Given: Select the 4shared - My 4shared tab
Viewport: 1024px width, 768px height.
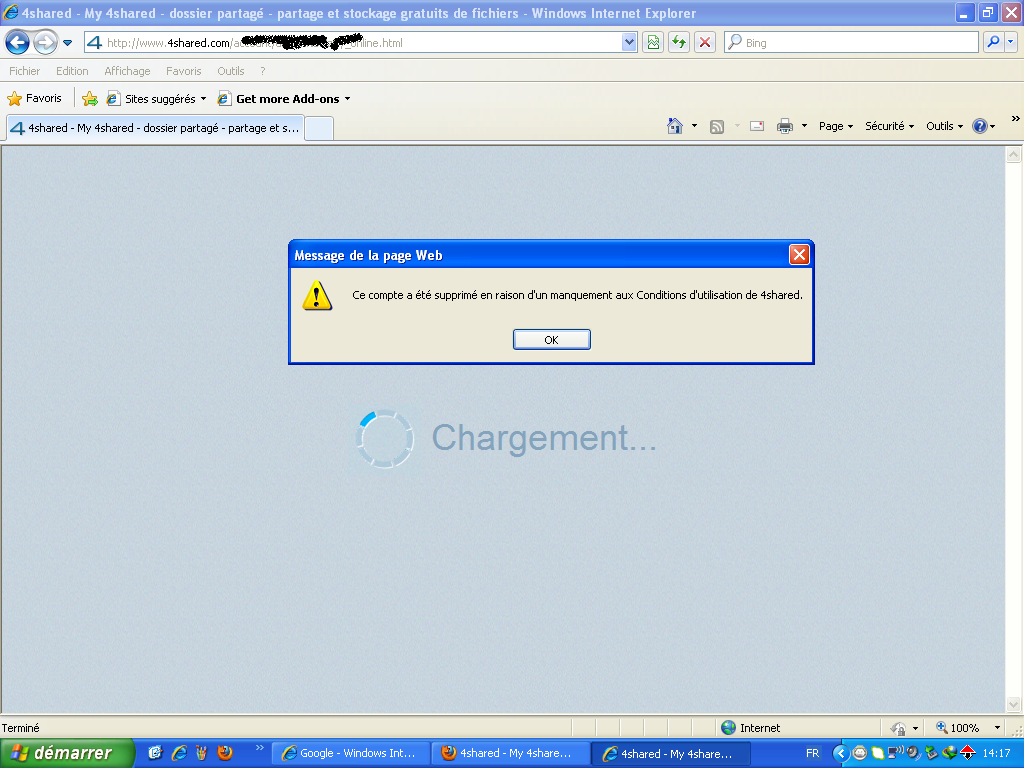Looking at the screenshot, I should click(155, 128).
